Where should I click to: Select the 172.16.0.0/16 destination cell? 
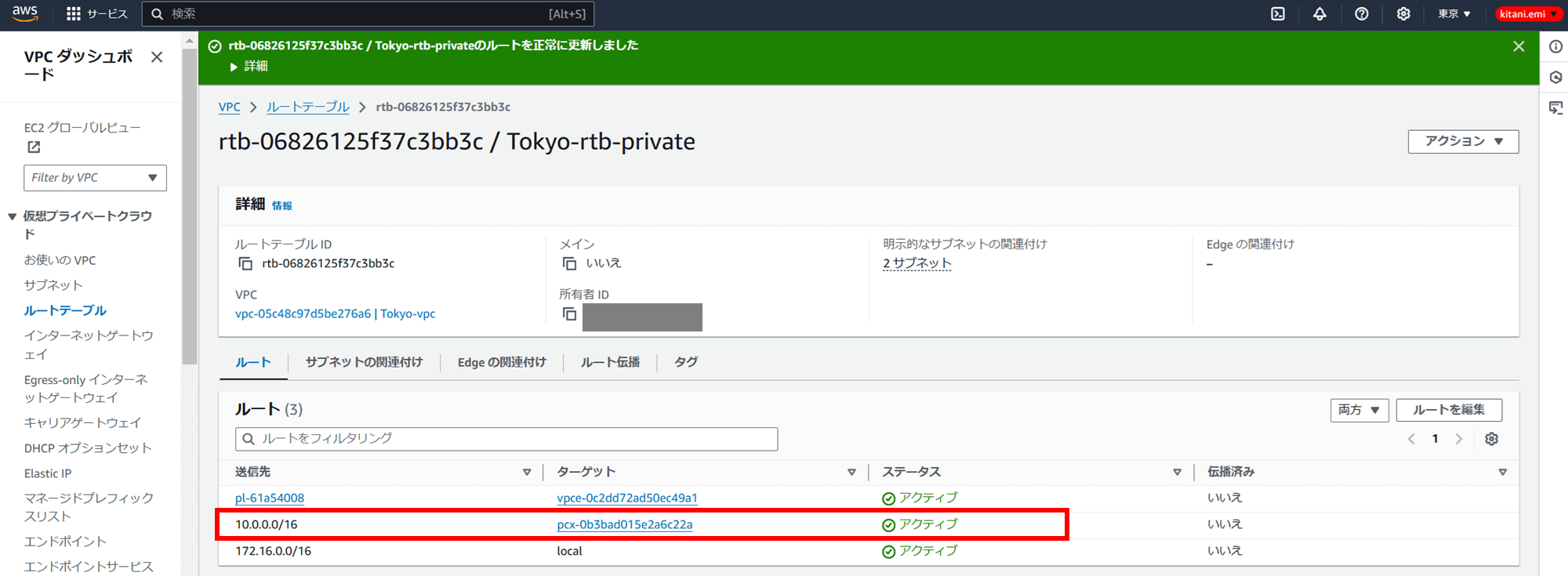click(x=274, y=552)
